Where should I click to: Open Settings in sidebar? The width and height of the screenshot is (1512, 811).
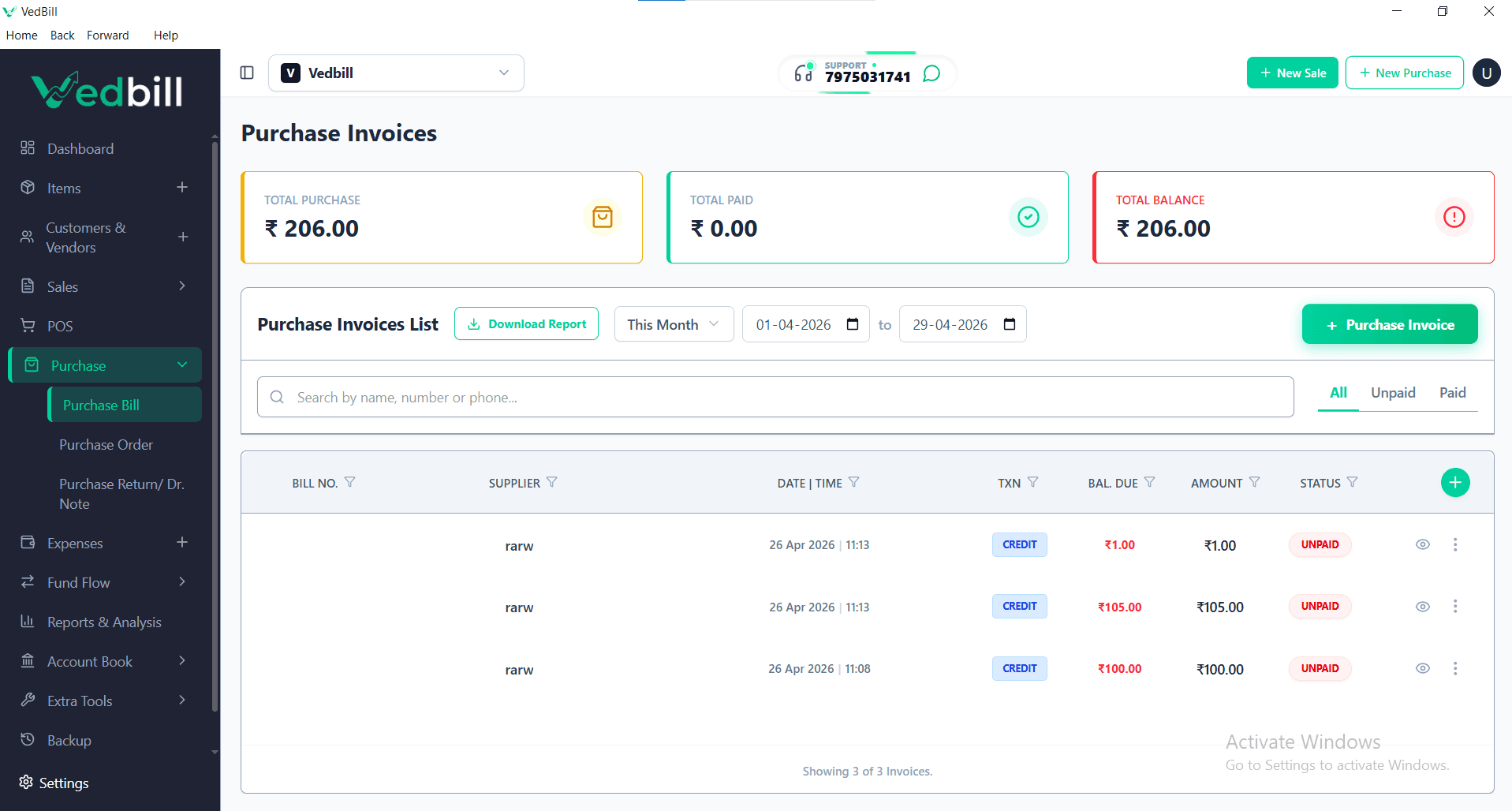click(54, 783)
